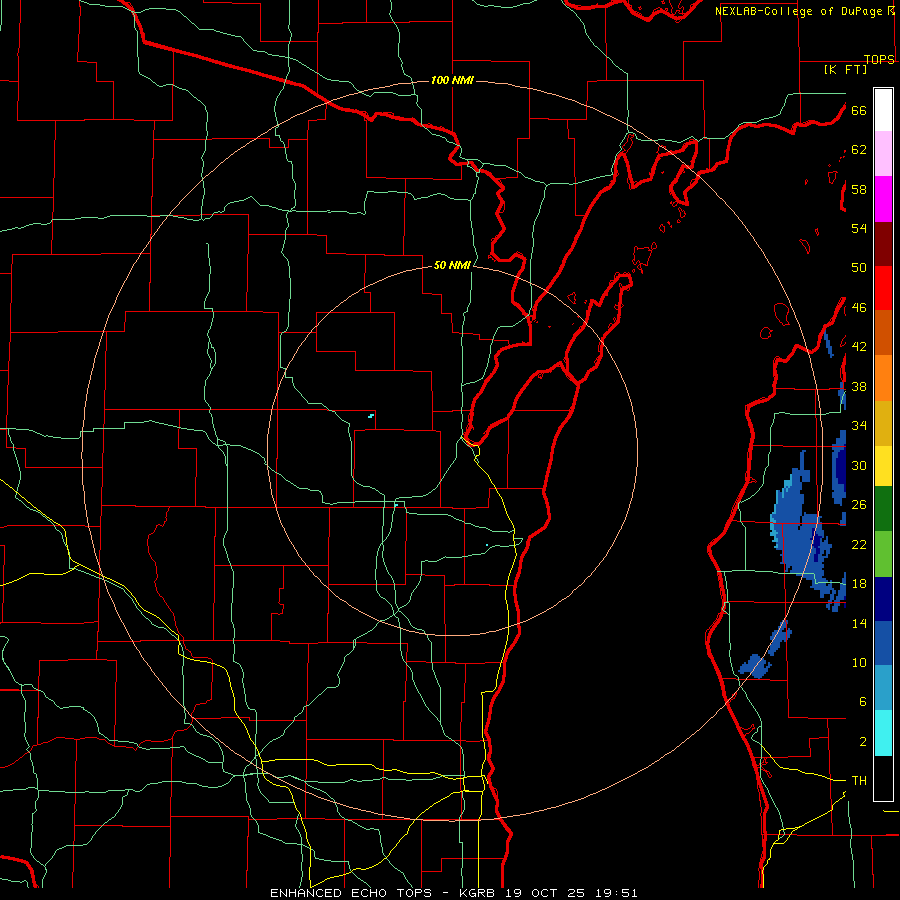Click the light pink legend swatch

883,153
